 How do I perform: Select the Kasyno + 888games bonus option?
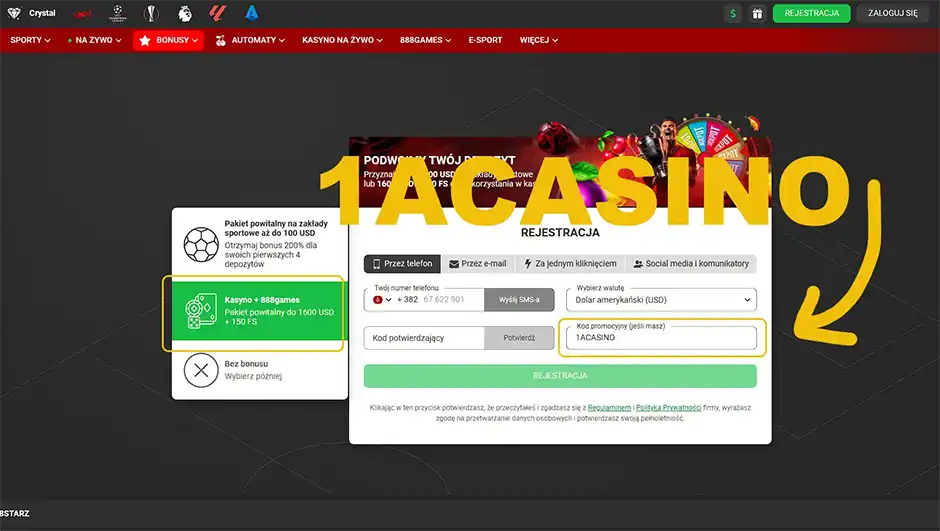coord(260,311)
